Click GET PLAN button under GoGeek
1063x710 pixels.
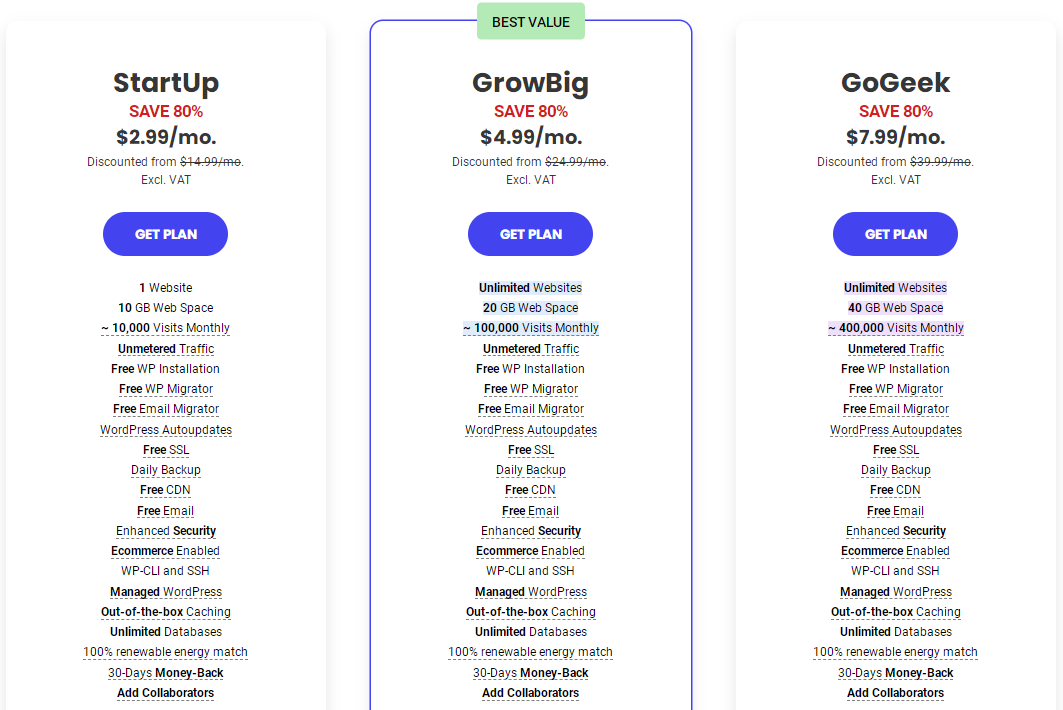895,234
